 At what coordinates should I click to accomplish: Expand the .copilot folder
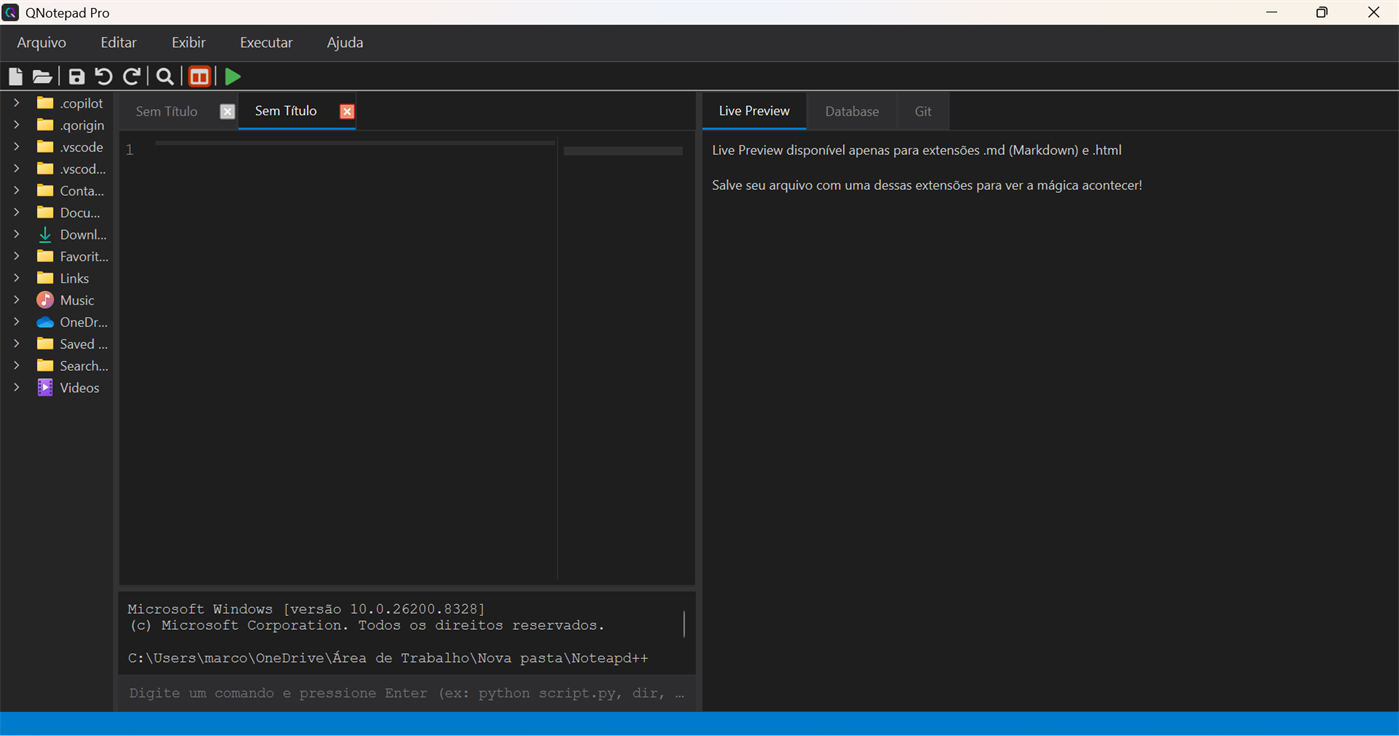click(16, 103)
